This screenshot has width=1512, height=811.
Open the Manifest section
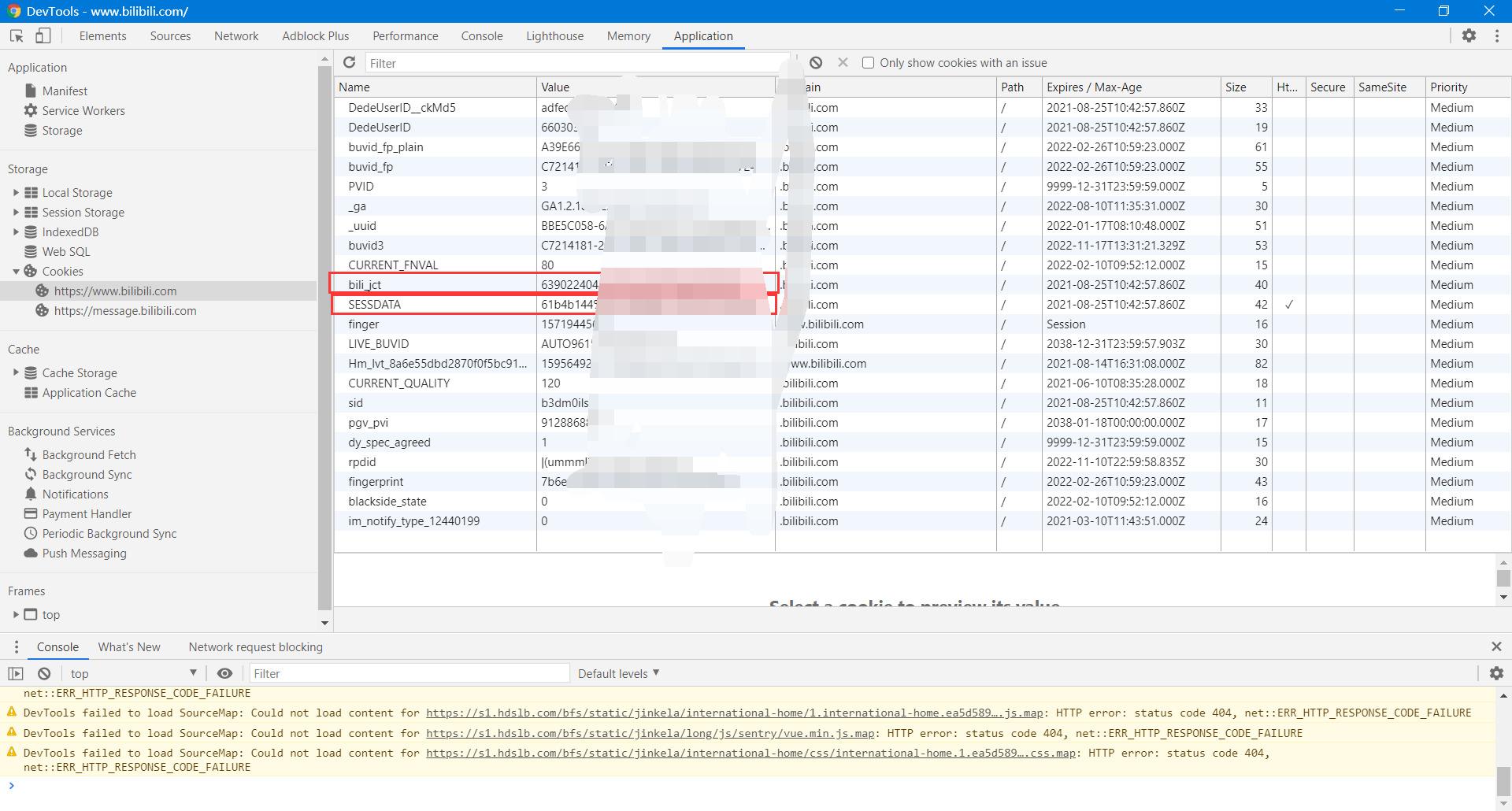click(x=65, y=91)
